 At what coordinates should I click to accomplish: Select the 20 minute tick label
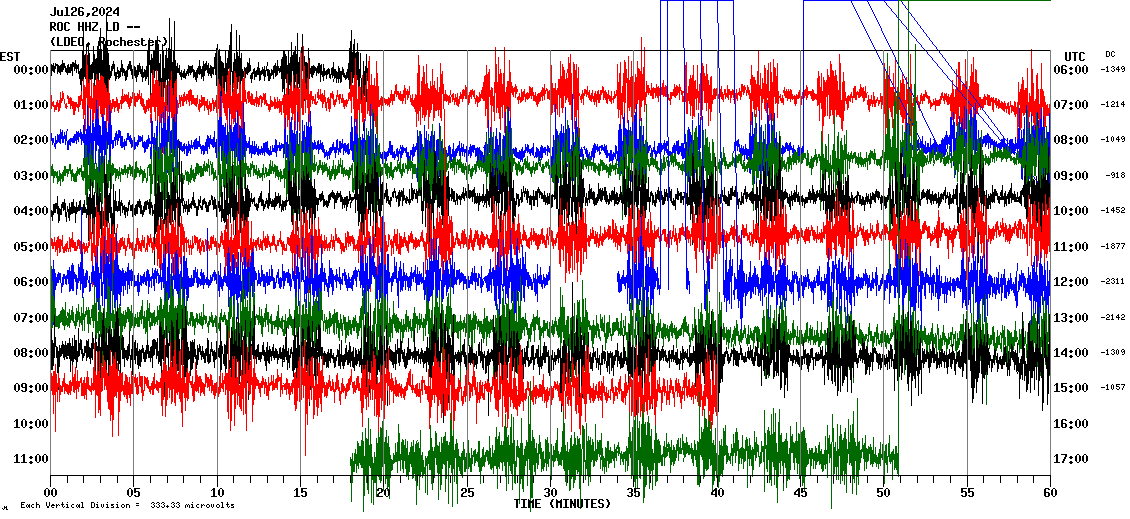pos(384,493)
